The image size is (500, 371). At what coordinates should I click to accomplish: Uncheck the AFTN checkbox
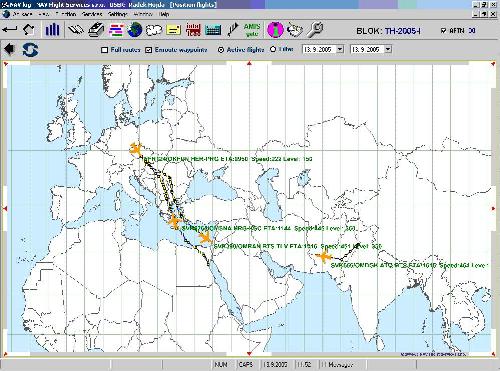443,30
